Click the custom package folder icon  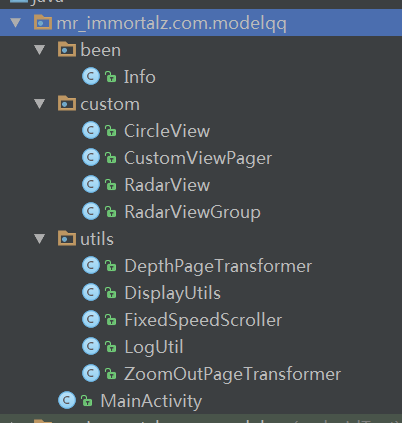tap(67, 103)
